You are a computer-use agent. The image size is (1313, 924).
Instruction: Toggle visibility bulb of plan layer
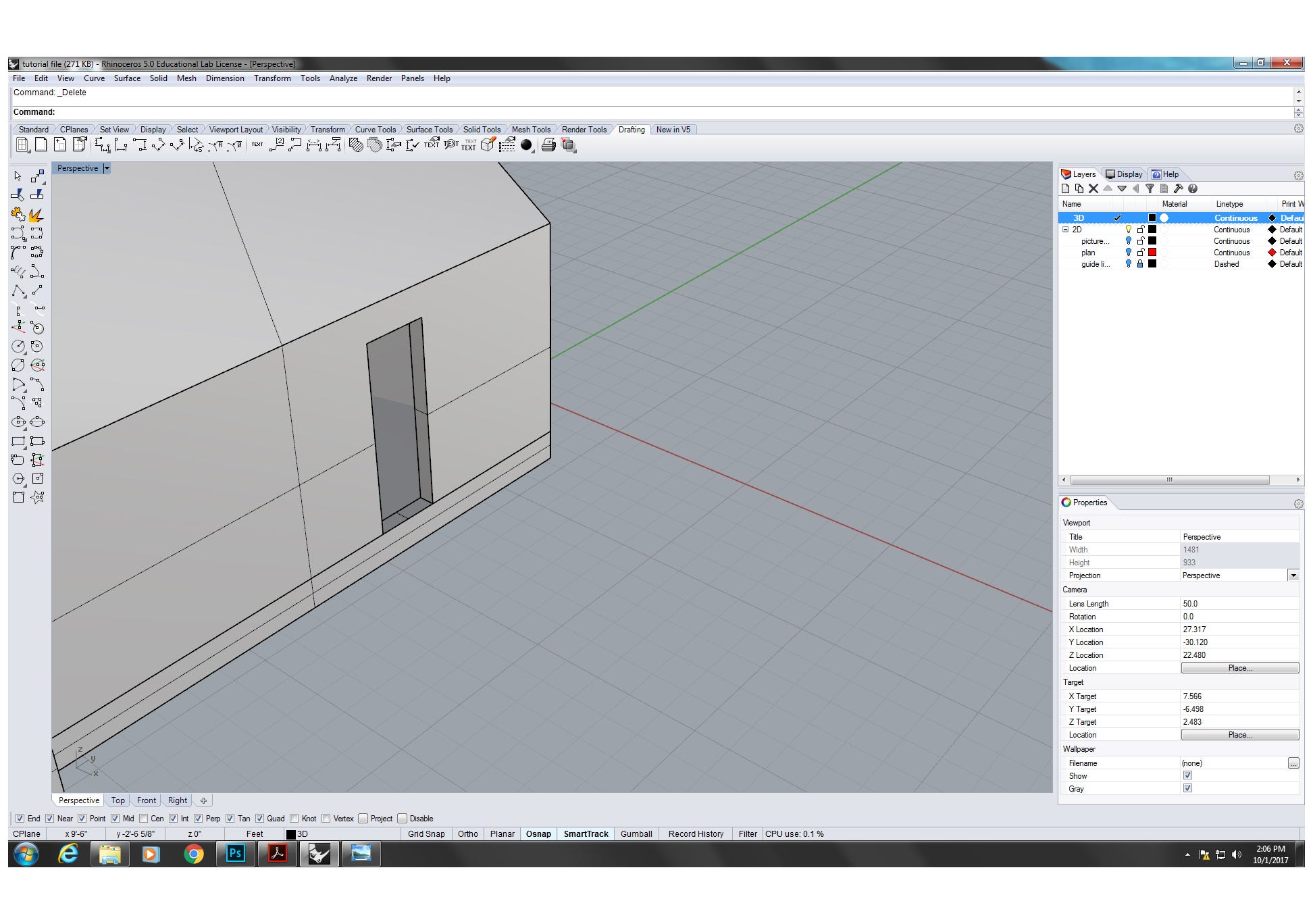(x=1128, y=253)
